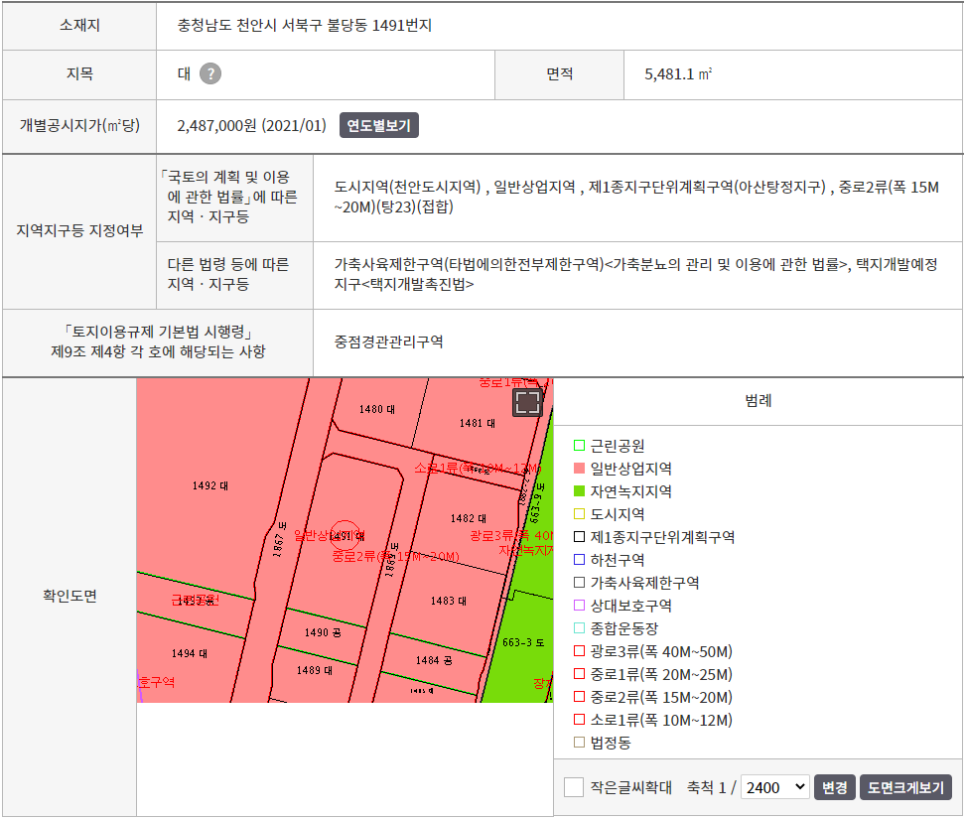Viewport: 966px width, 819px height.
Task: Click the 도시지역 yellow legend swatch
Action: [x=579, y=514]
